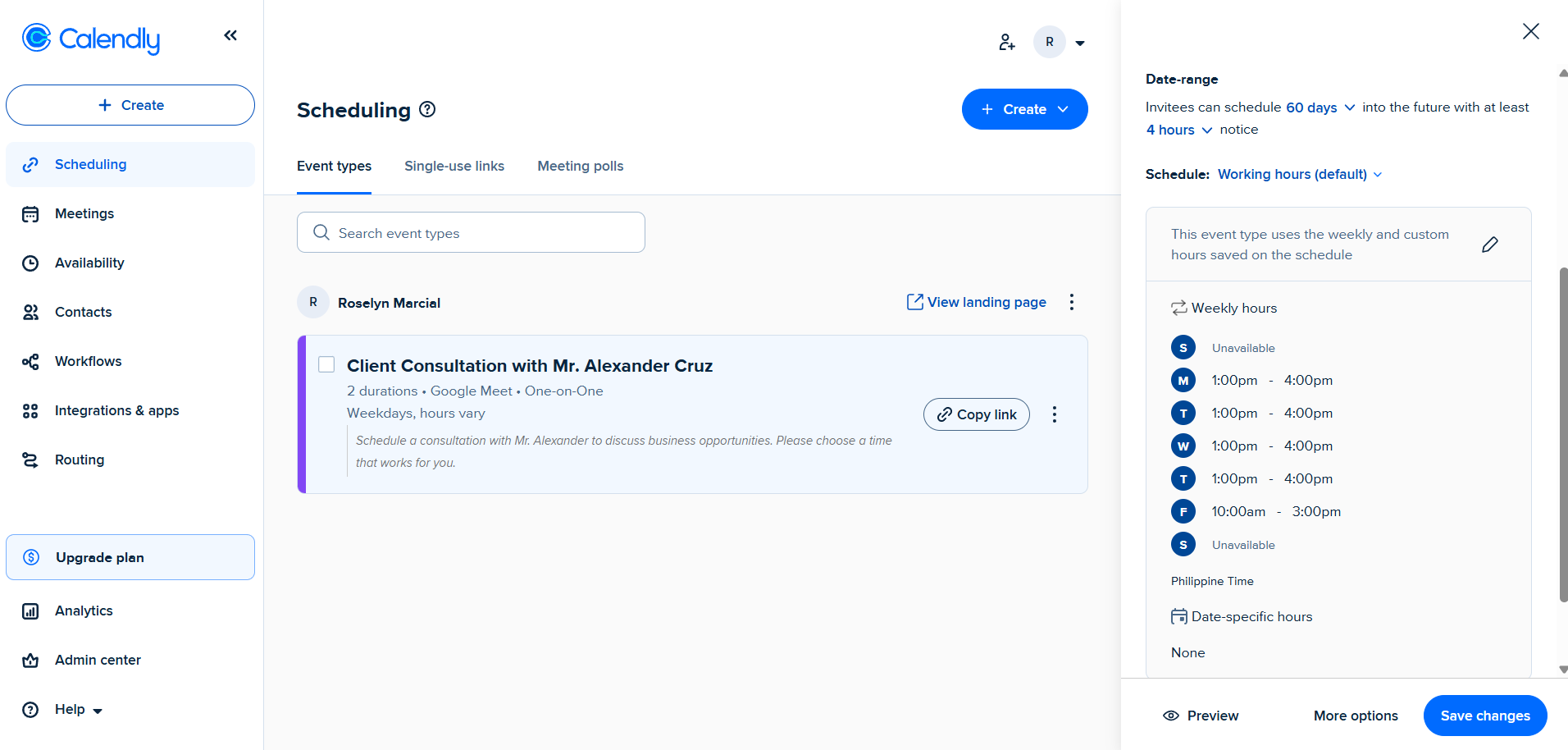1568x750 pixels.
Task: Close the event settings side panel
Action: 1530,31
